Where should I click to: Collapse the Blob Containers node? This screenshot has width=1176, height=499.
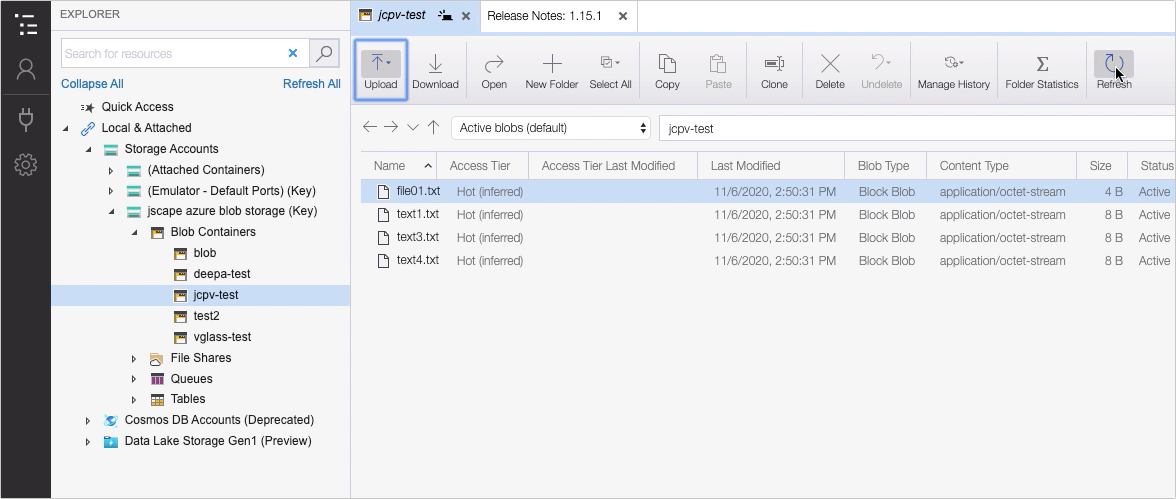pyautogui.click(x=134, y=233)
